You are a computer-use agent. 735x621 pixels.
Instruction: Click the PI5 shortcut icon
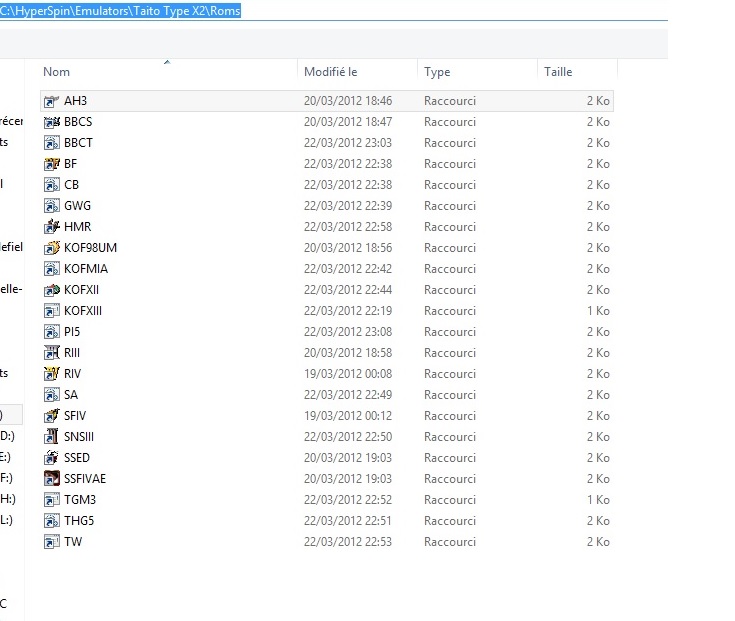pos(52,332)
